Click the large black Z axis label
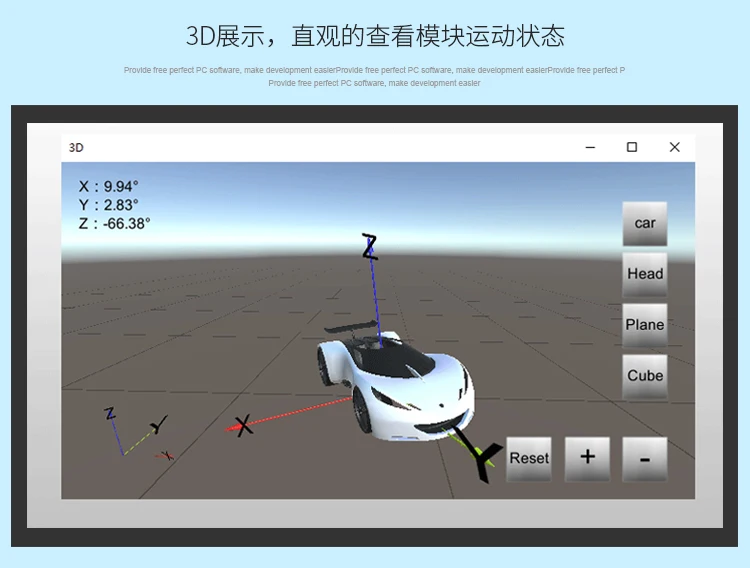The width and height of the screenshot is (750, 568). tap(370, 247)
